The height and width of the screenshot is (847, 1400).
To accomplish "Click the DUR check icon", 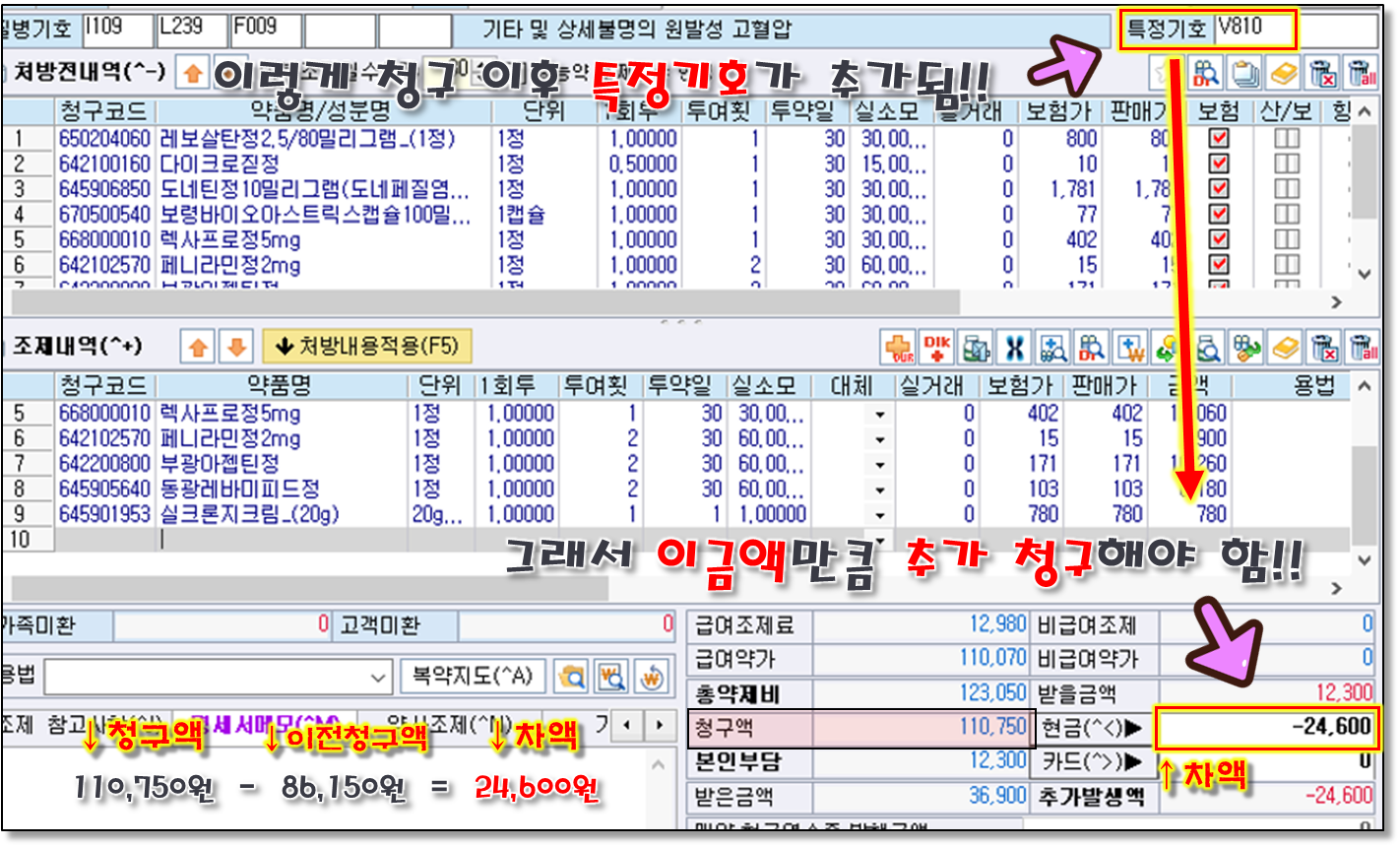I will coord(899,348).
